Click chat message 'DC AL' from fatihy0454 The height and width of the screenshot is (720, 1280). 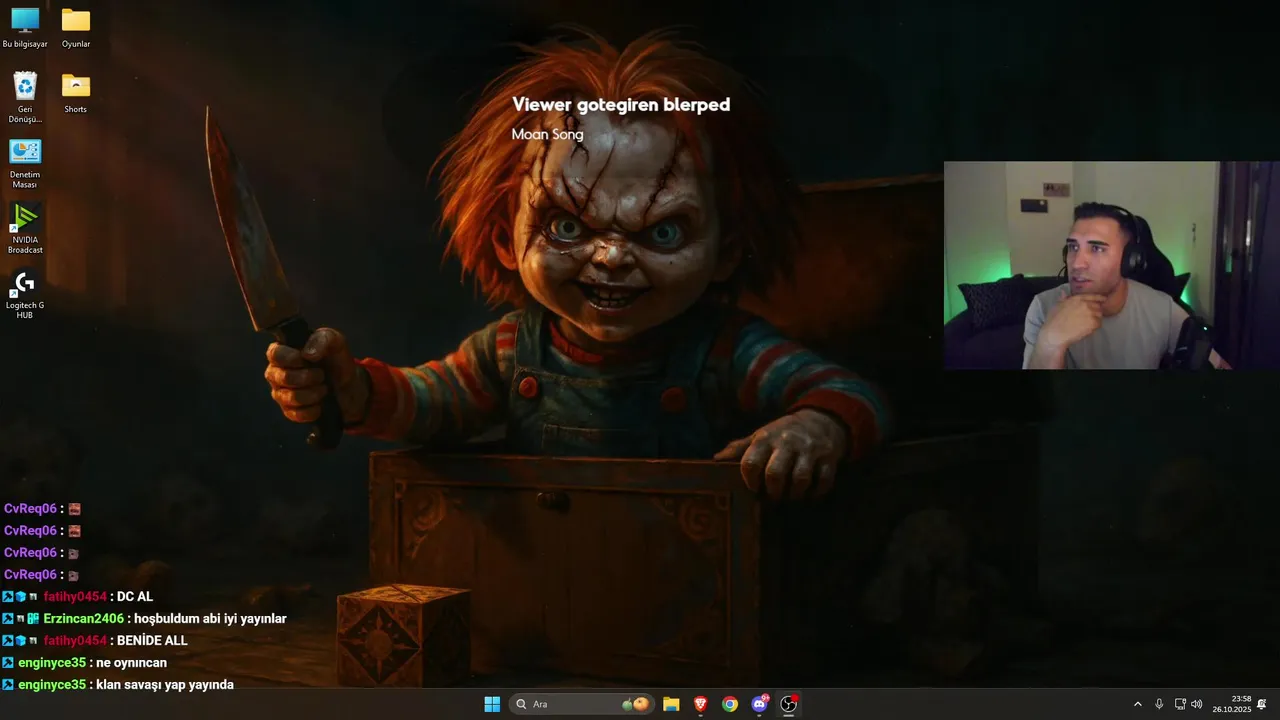(x=135, y=597)
